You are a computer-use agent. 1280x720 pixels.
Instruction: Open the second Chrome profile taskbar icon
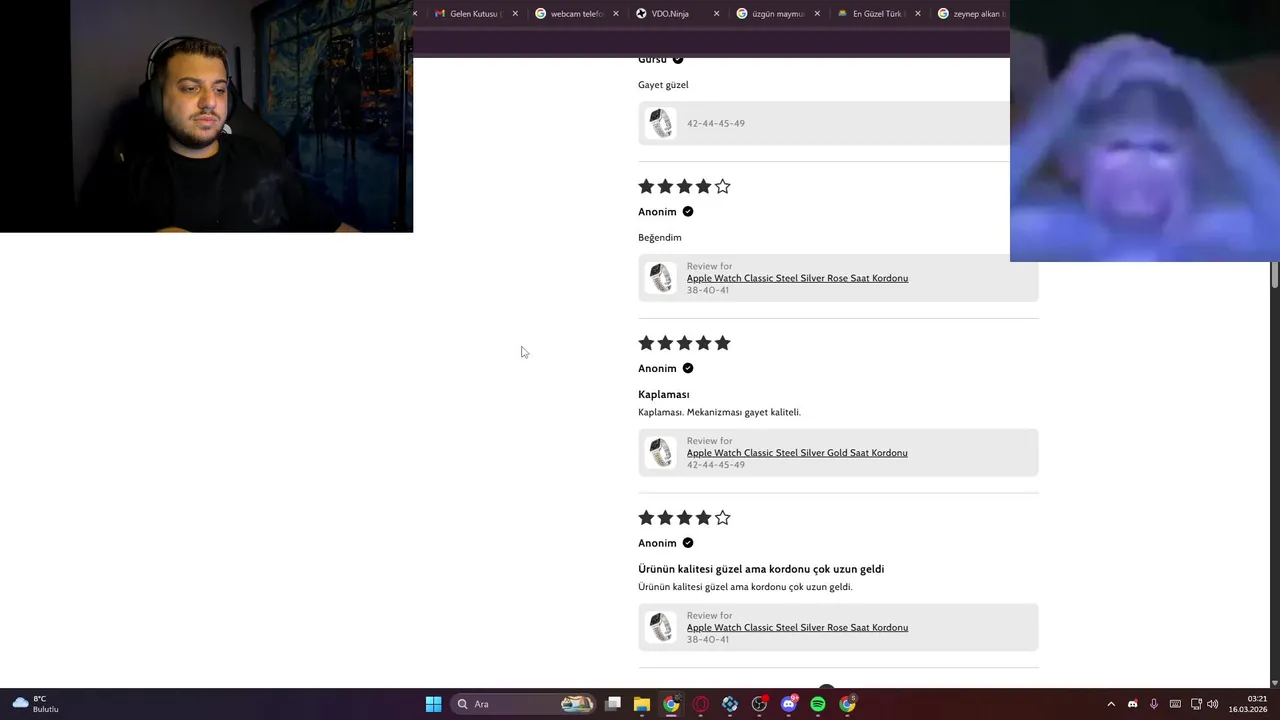848,704
